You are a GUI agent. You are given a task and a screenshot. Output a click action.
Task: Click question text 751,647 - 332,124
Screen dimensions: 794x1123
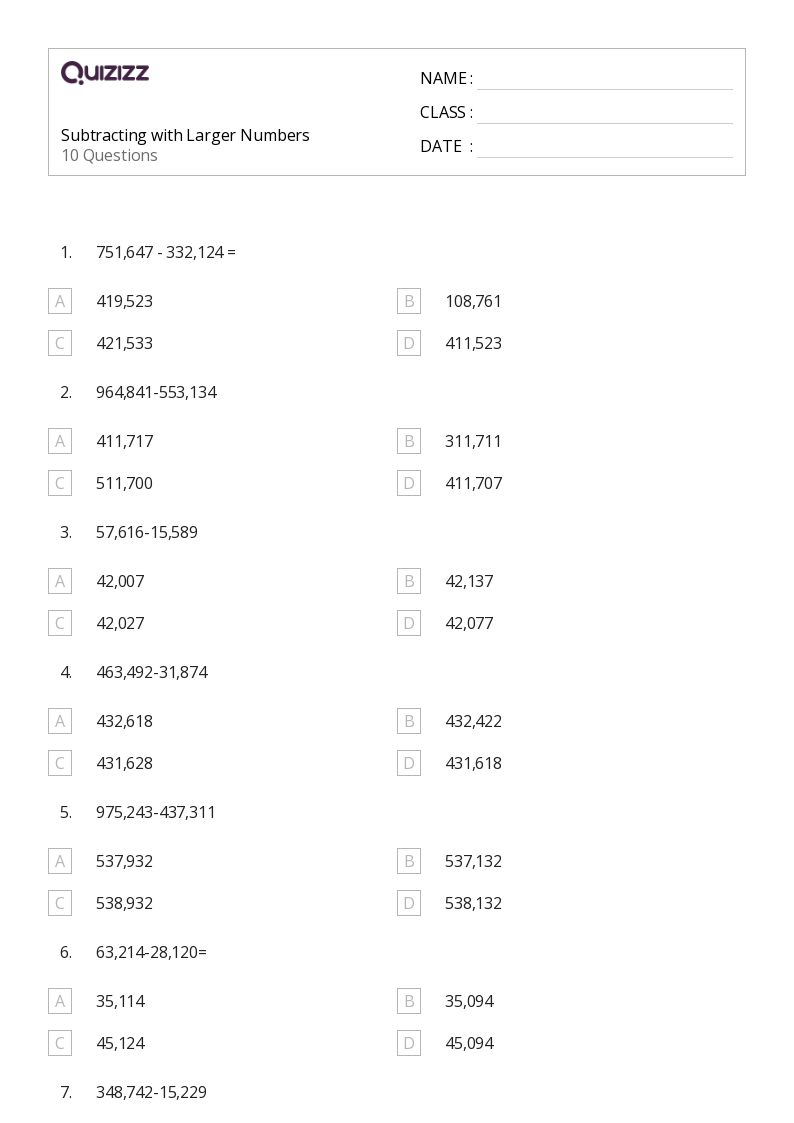click(x=166, y=252)
